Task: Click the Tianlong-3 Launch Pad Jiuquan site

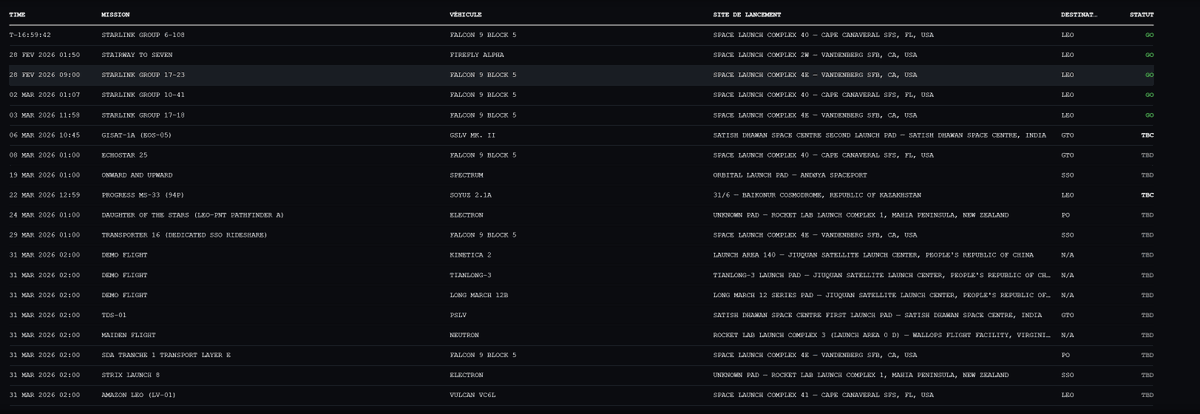Action: pos(882,275)
